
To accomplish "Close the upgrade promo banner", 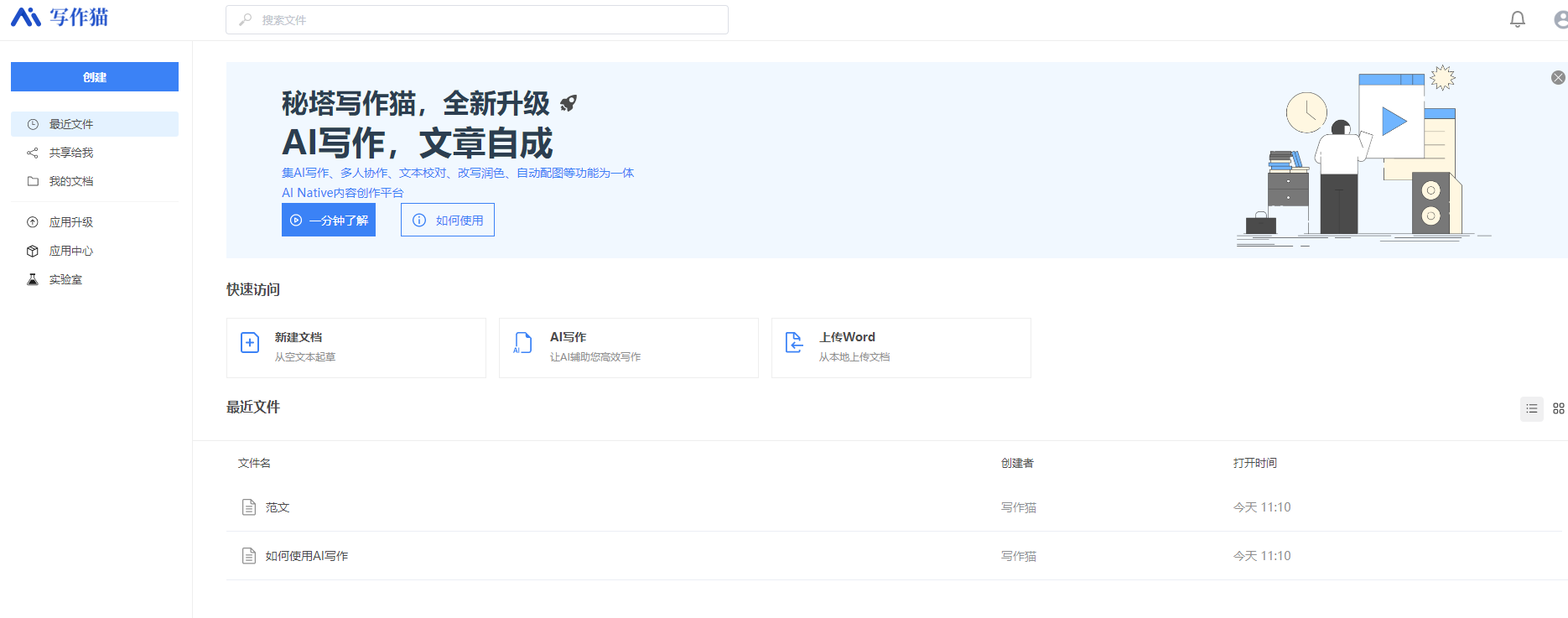I will tap(1557, 78).
